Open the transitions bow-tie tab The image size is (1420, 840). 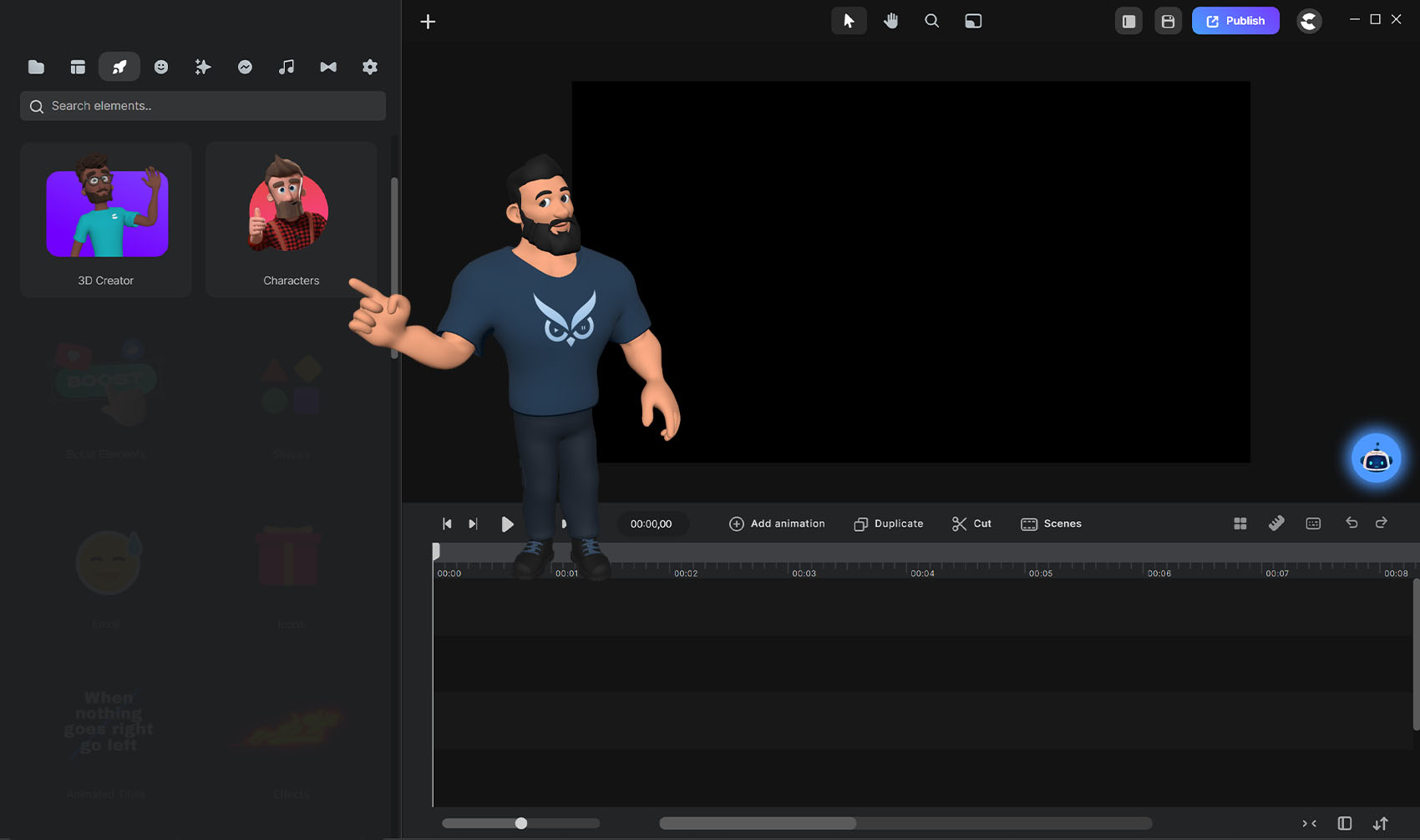[328, 67]
